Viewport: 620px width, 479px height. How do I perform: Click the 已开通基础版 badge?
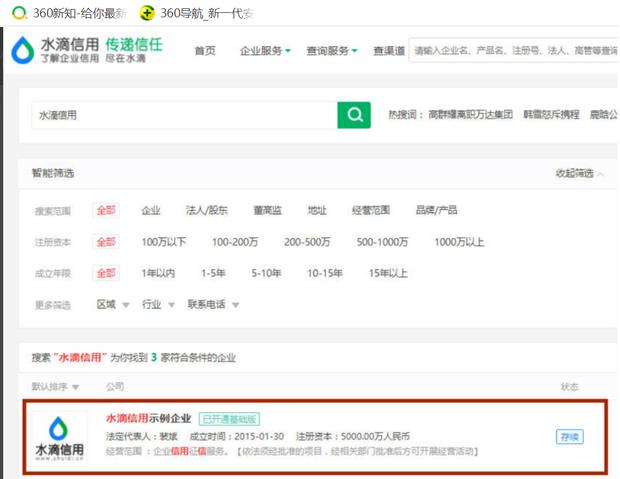(229, 419)
